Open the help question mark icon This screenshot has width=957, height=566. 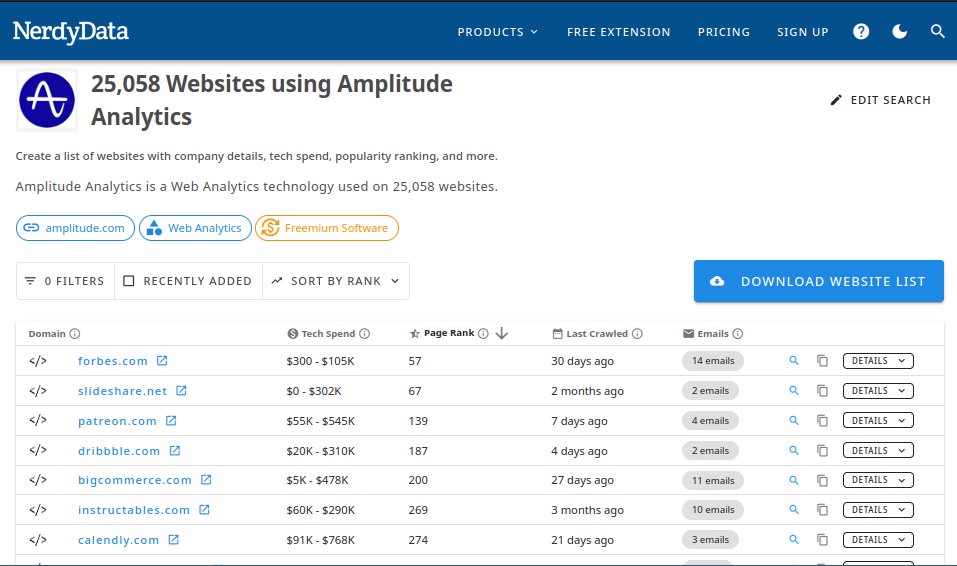coord(861,31)
